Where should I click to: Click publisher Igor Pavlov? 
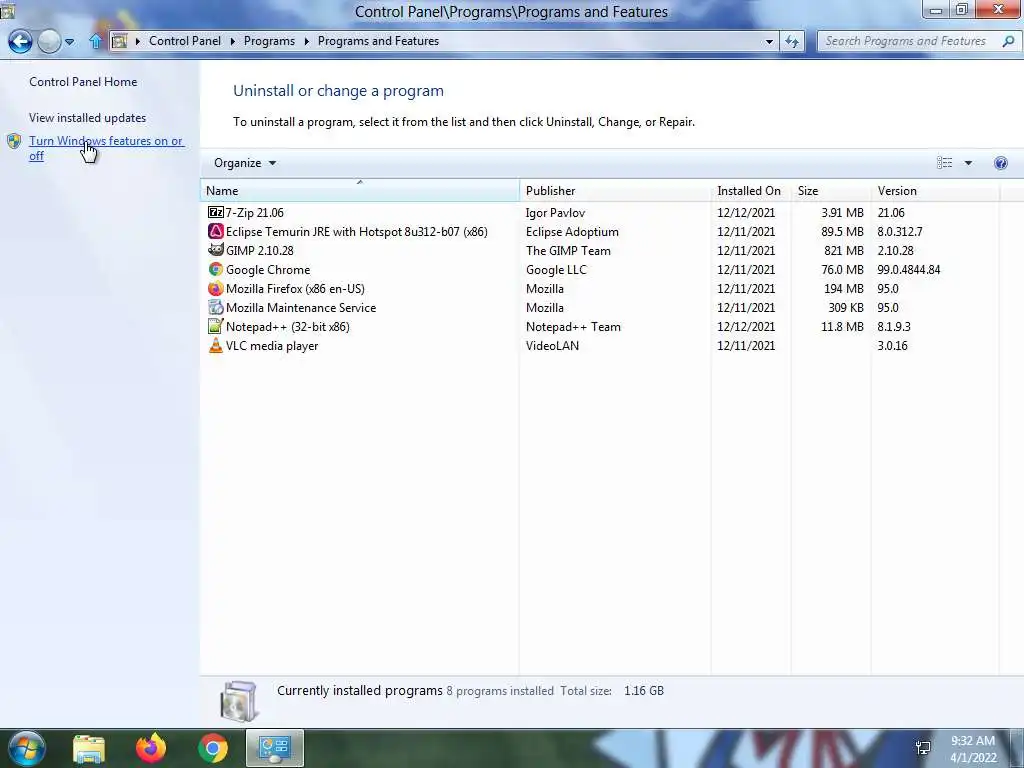(x=555, y=212)
